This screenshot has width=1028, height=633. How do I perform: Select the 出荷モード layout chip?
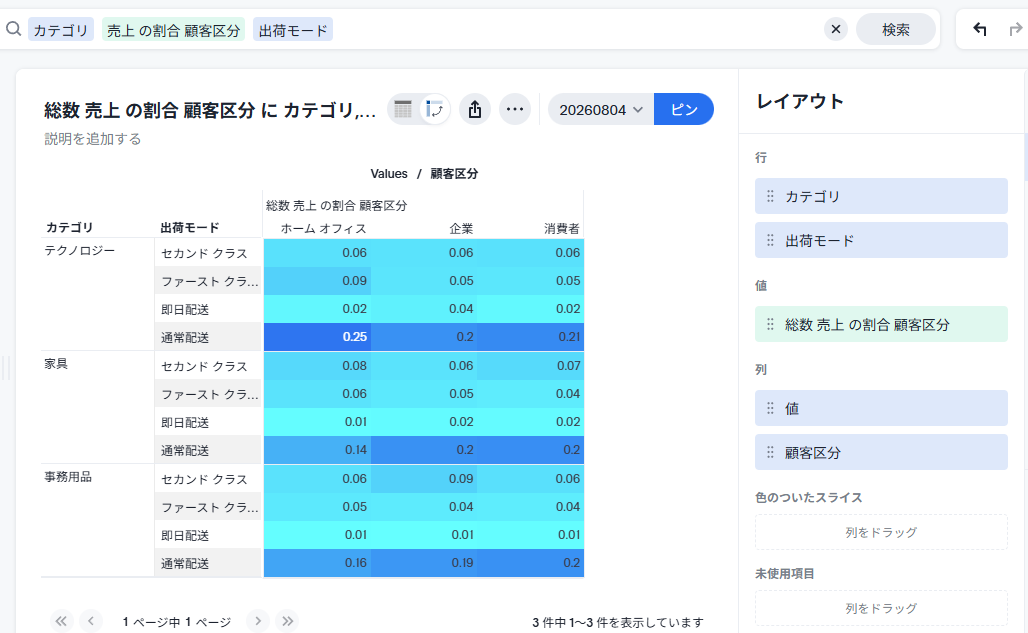[881, 240]
